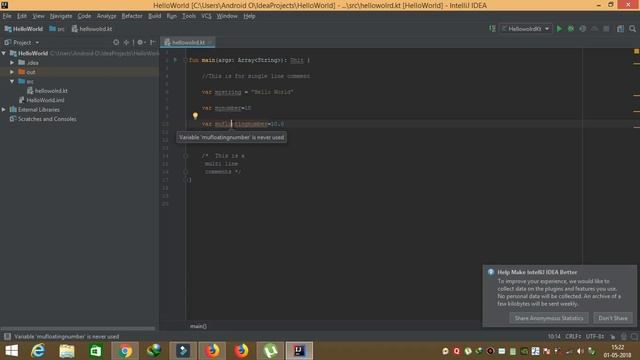Open the File menu
Viewport: 640px width, 360px height.
[x=7, y=16]
